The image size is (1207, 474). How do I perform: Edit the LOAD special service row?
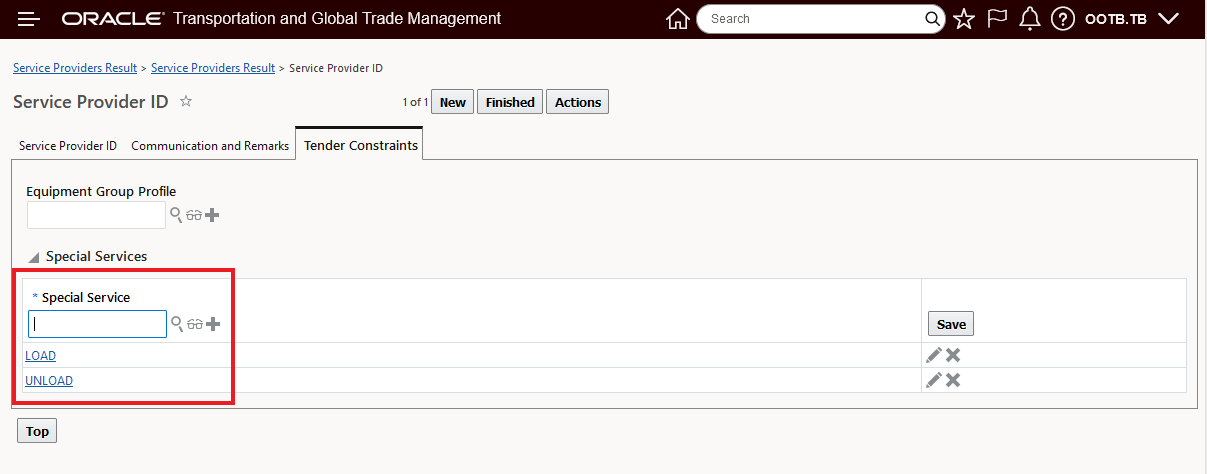[x=934, y=355]
